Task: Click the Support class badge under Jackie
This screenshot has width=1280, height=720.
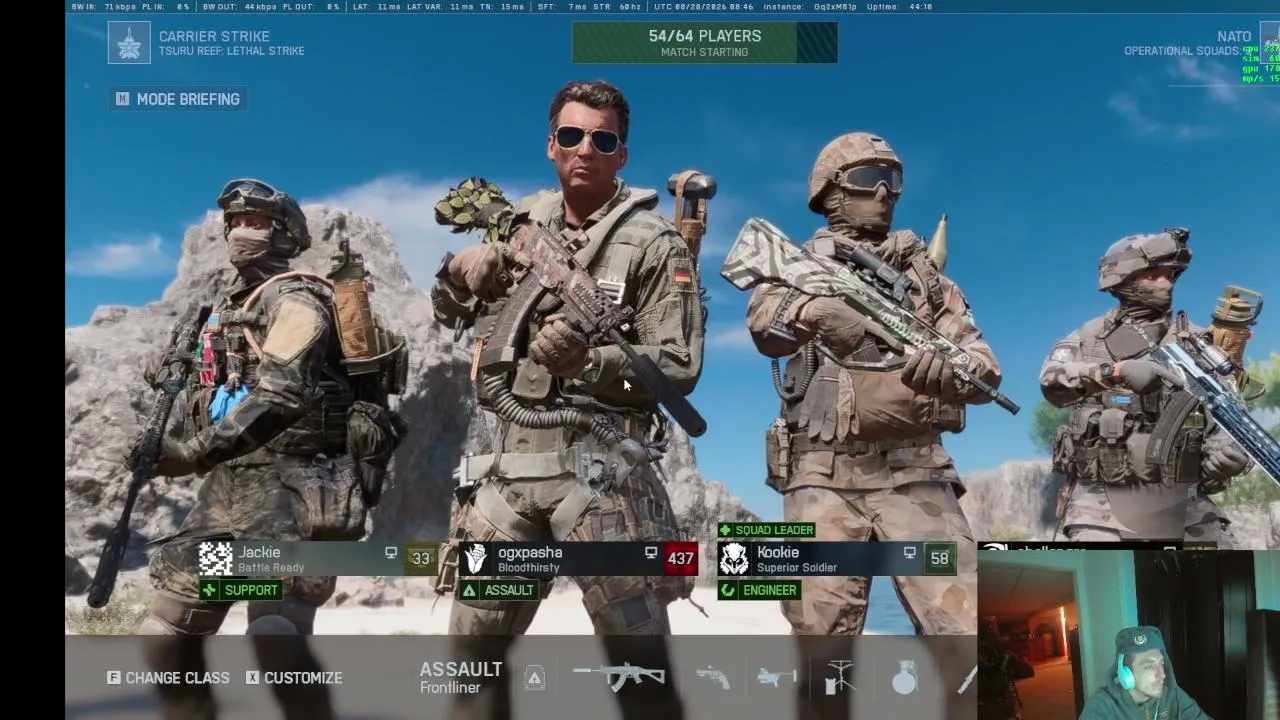Action: [241, 590]
